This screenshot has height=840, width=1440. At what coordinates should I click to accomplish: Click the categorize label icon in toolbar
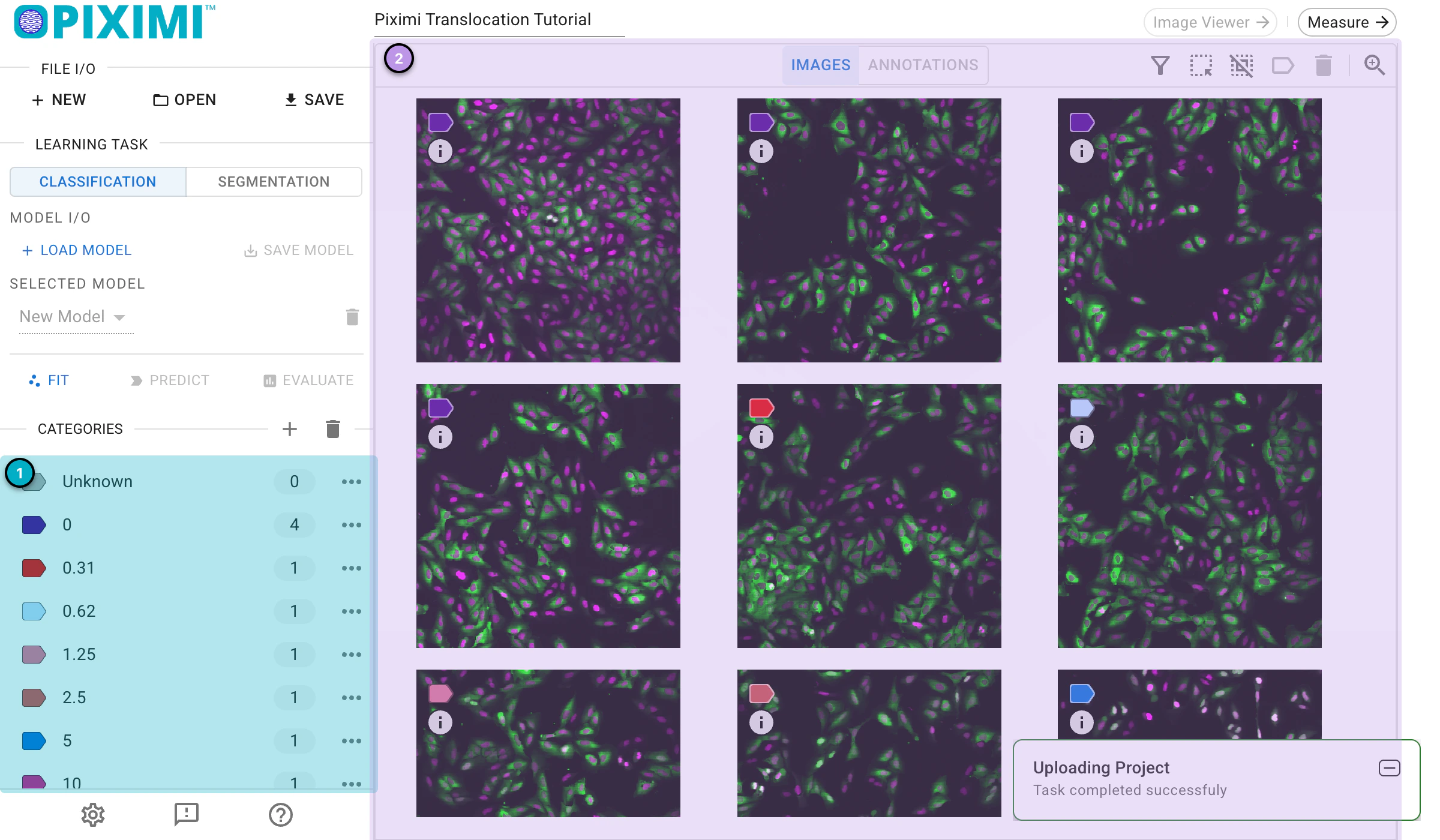[x=1283, y=65]
